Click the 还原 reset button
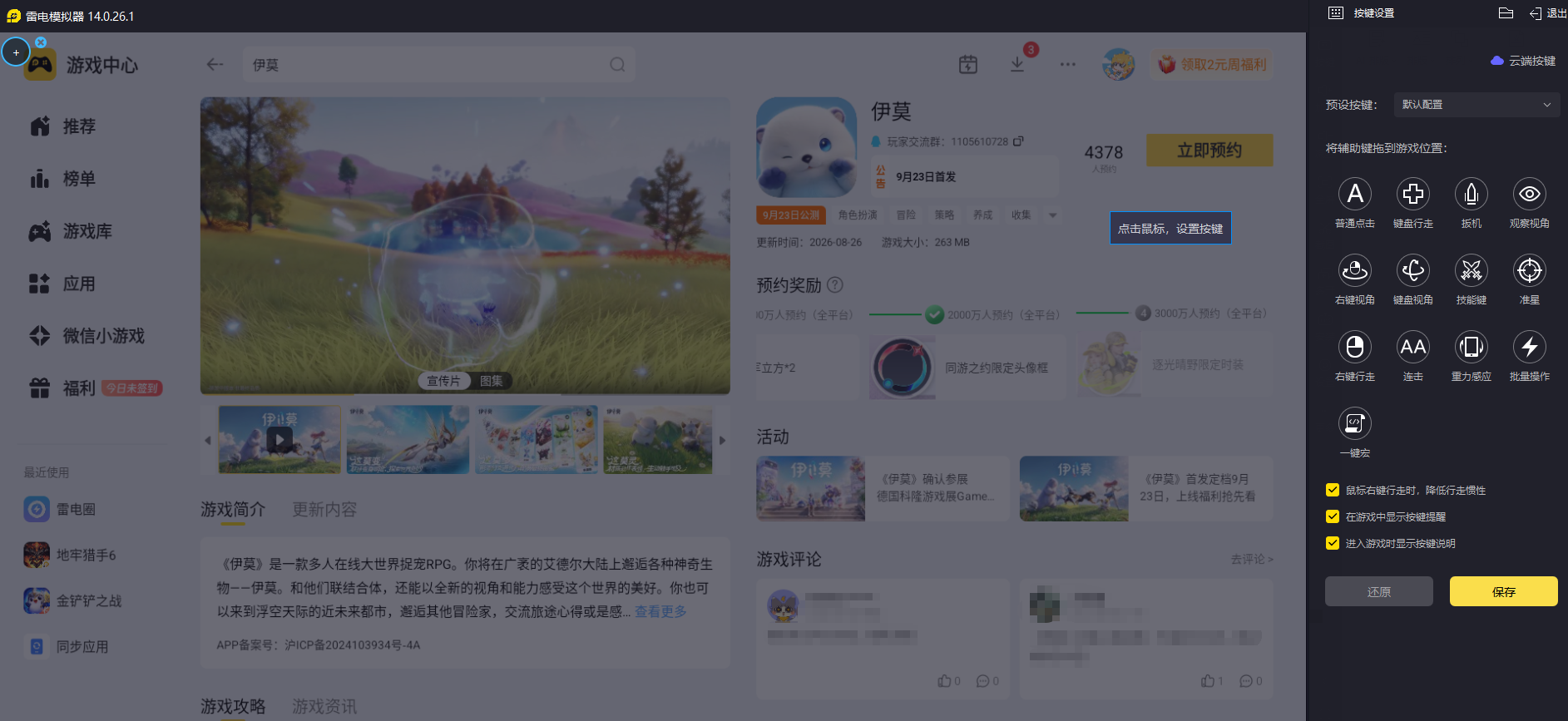This screenshot has height=721, width=1568. [1379, 591]
